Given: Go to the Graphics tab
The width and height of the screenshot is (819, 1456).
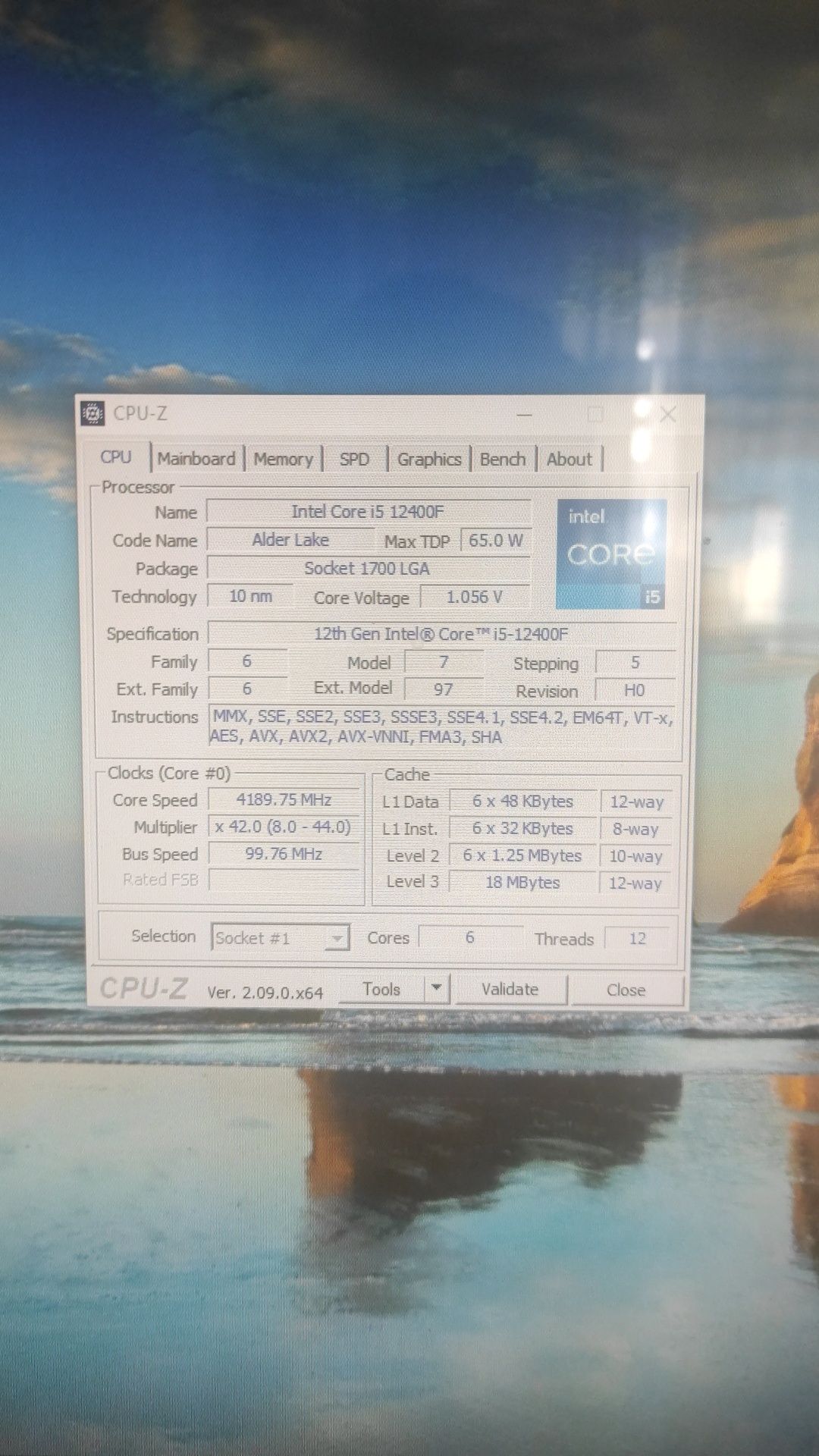Looking at the screenshot, I should [x=429, y=460].
